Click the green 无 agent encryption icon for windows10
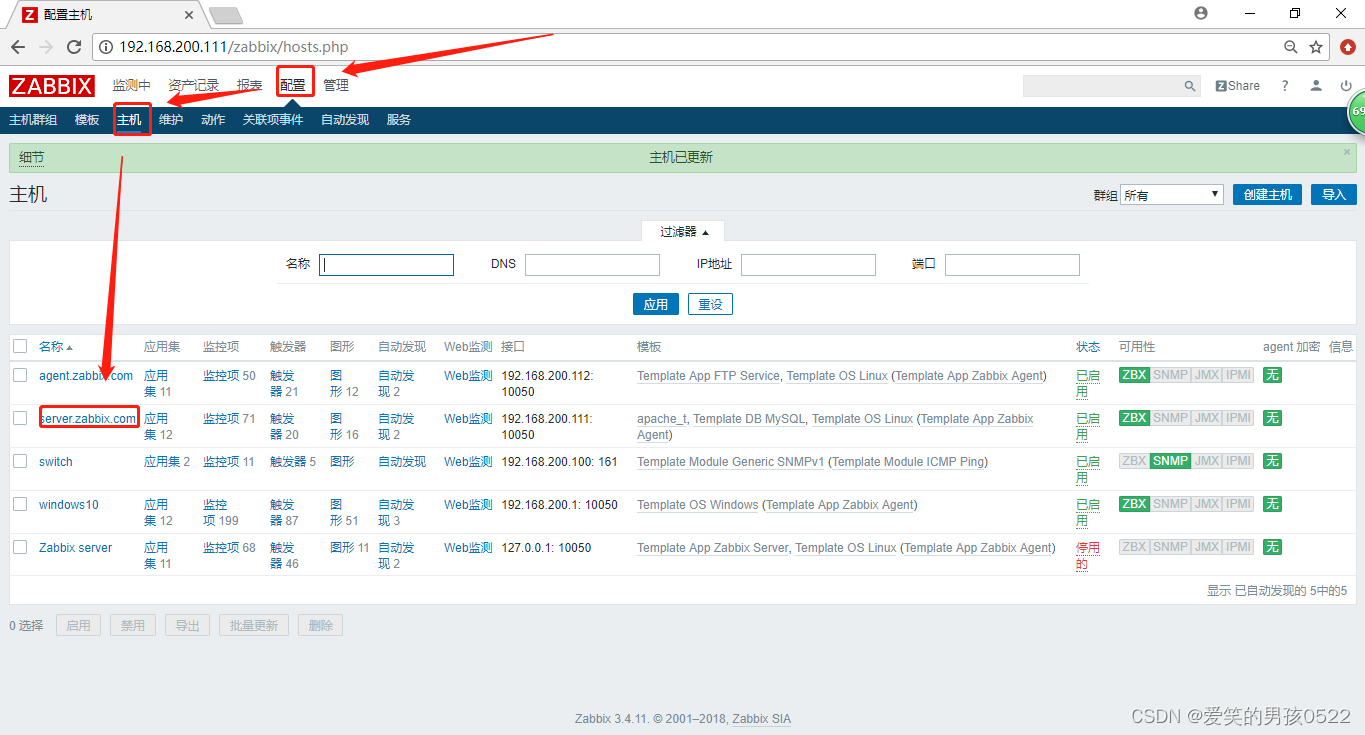1365x735 pixels. tap(1272, 504)
